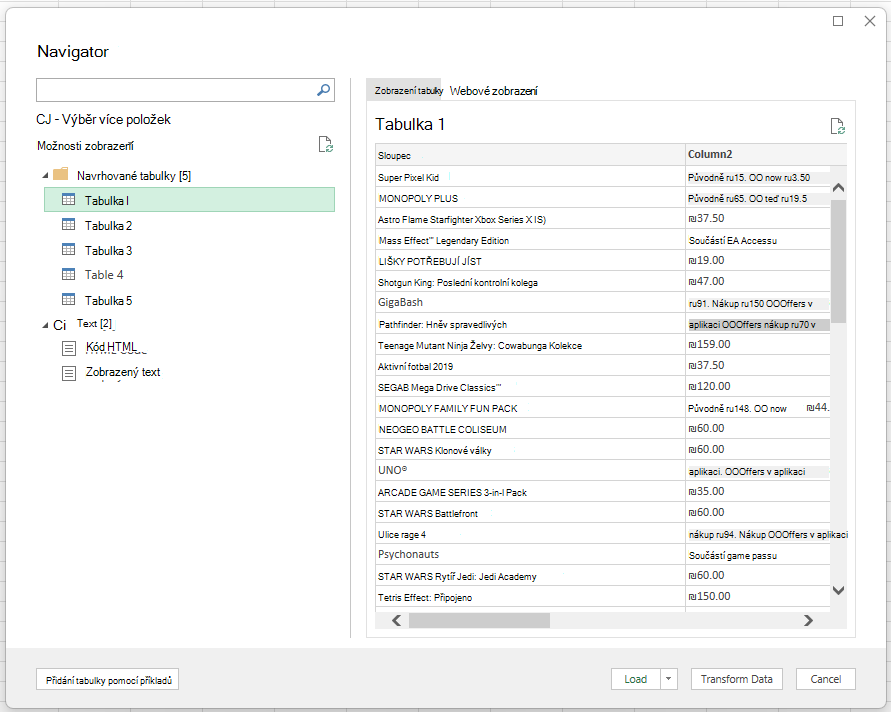Click the scroll down arrow in preview

(838, 590)
